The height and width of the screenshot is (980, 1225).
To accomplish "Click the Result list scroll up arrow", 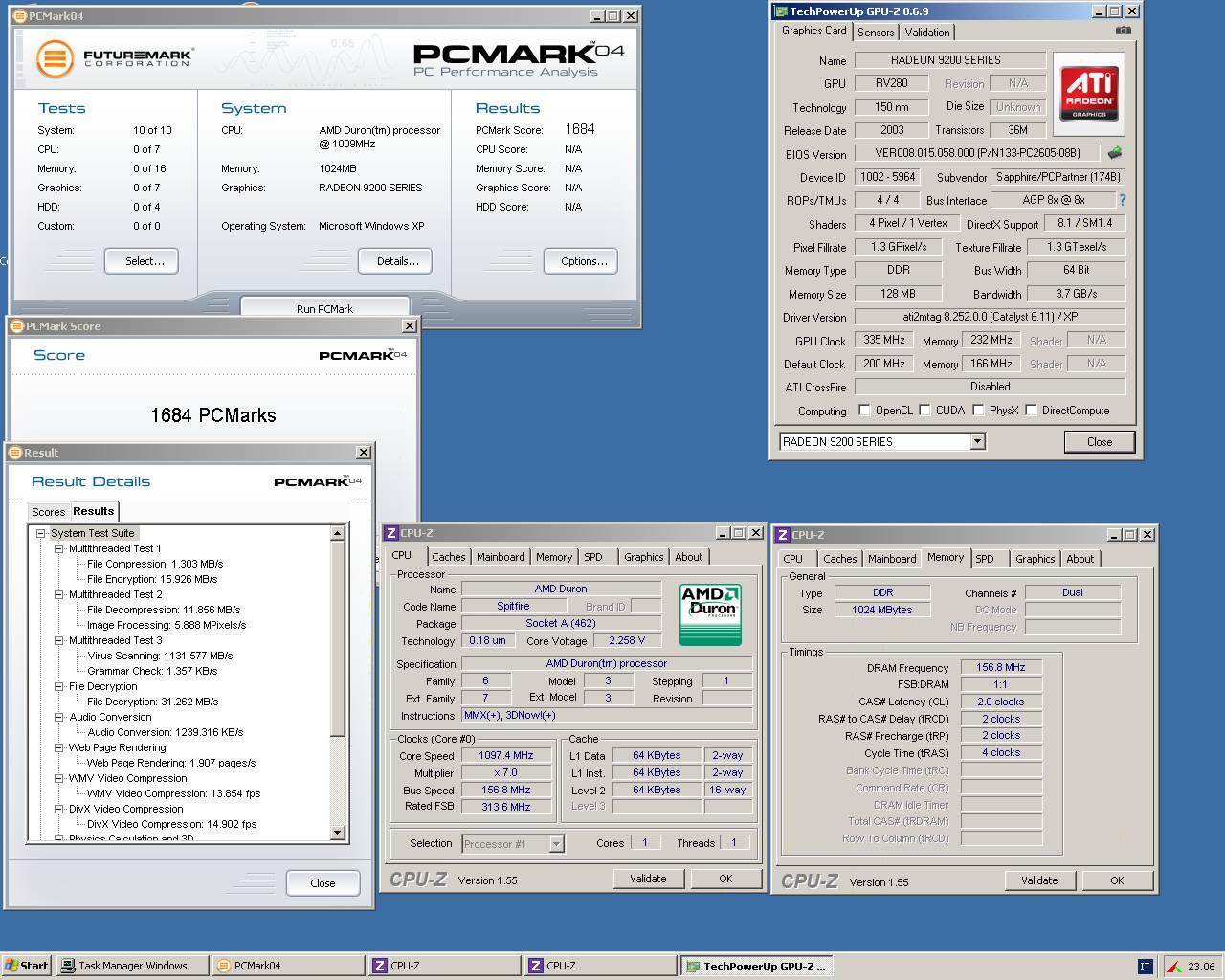I will pyautogui.click(x=338, y=533).
